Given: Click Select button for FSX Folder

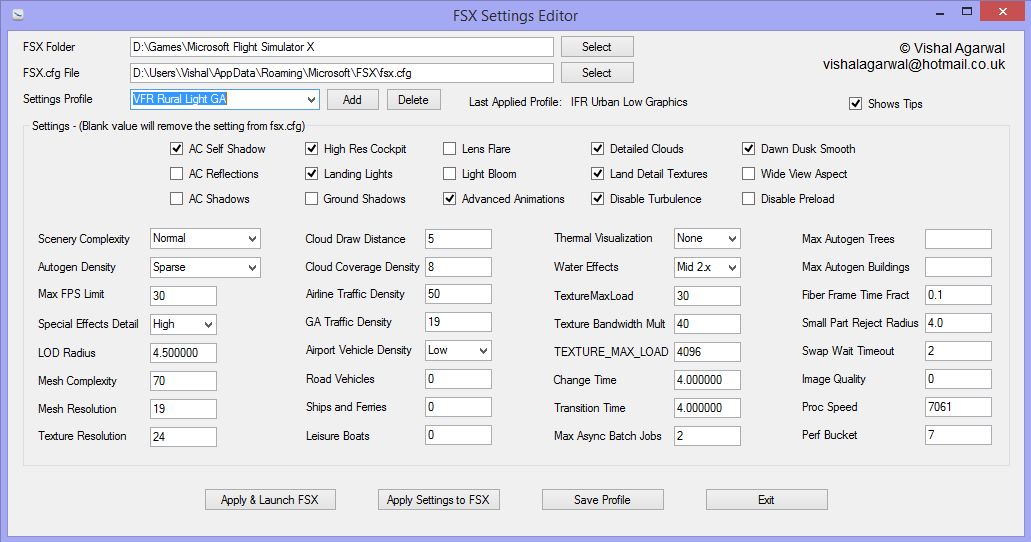Looking at the screenshot, I should [597, 47].
